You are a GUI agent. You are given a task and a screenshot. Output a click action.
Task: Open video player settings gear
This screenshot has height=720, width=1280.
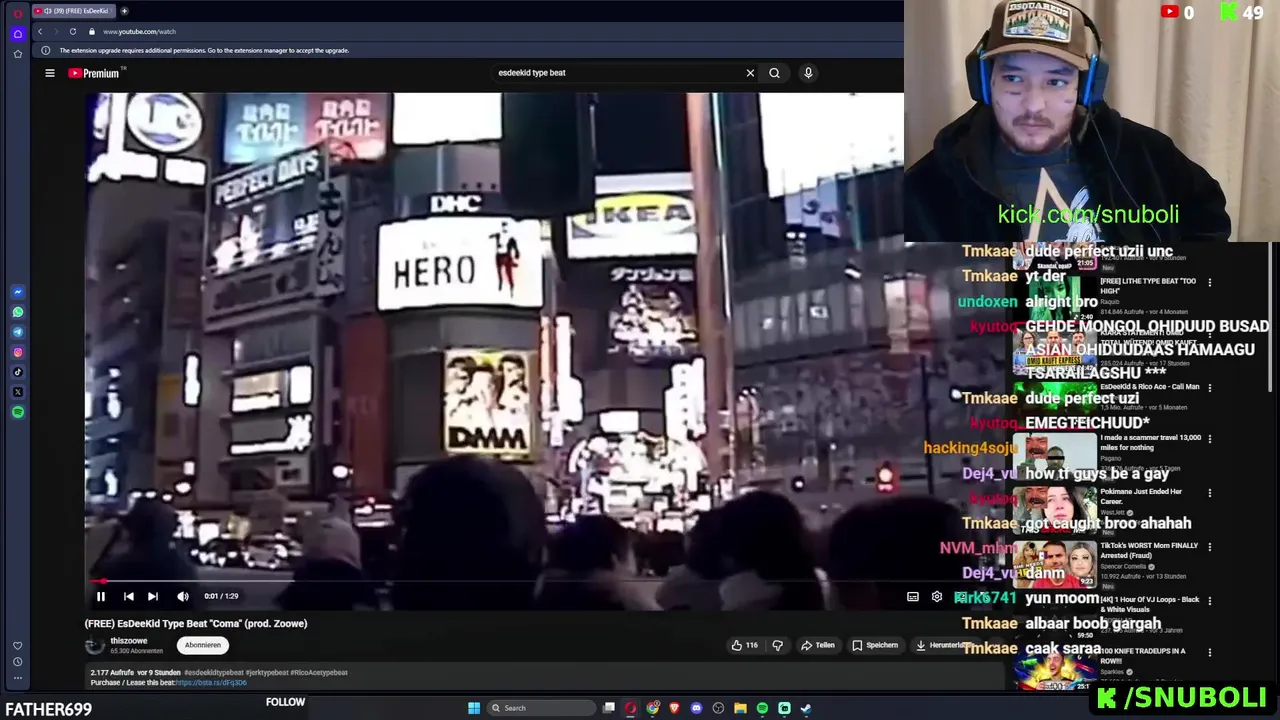(x=937, y=596)
